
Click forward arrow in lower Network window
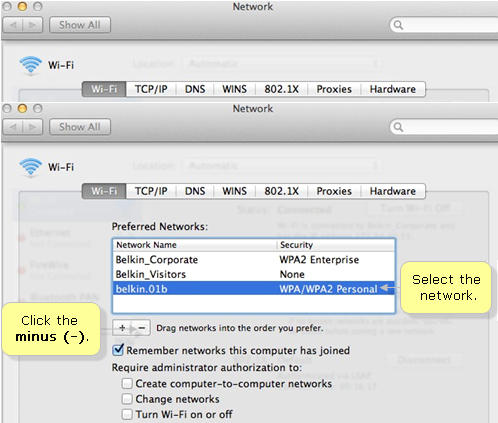[x=33, y=127]
